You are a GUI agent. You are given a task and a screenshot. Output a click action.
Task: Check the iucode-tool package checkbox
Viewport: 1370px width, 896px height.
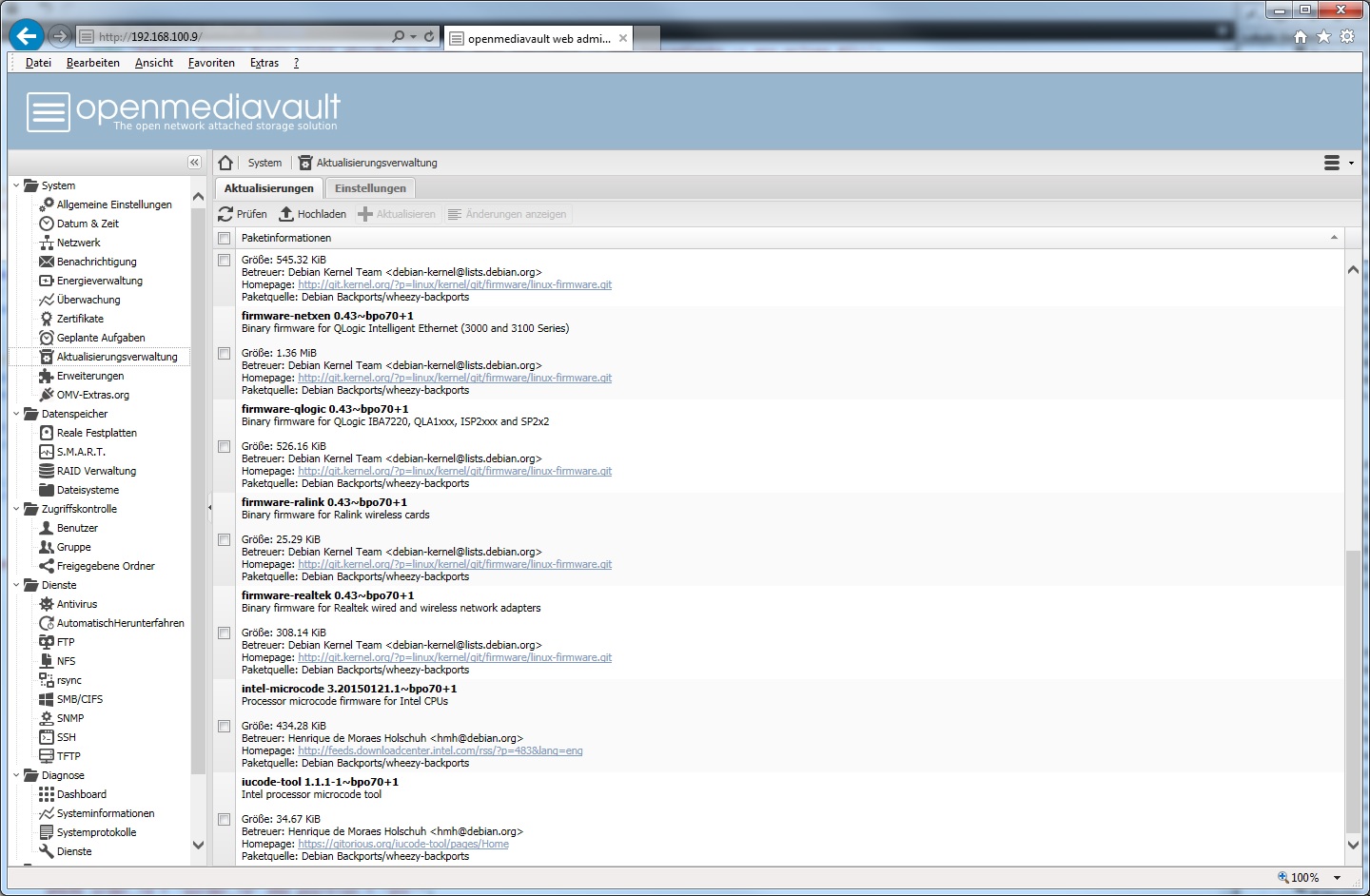point(225,819)
